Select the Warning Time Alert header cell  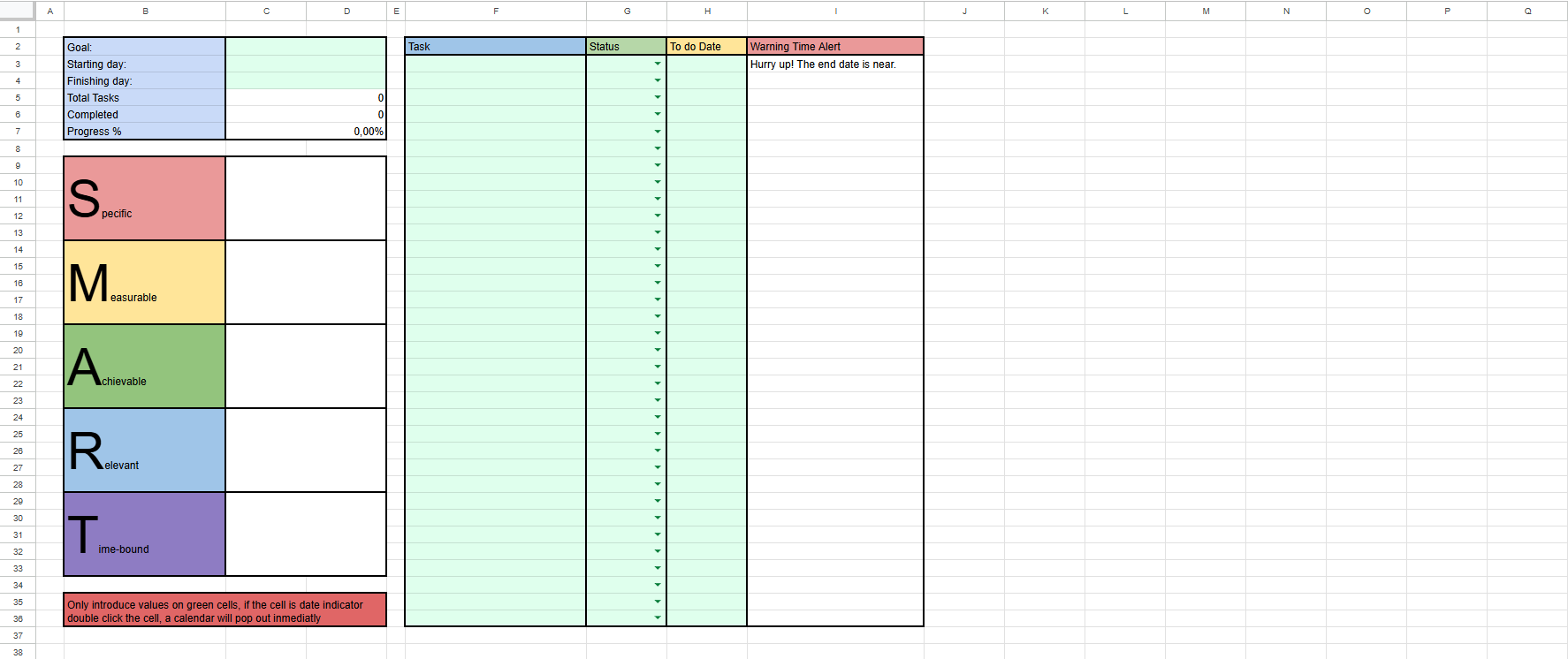coord(834,47)
